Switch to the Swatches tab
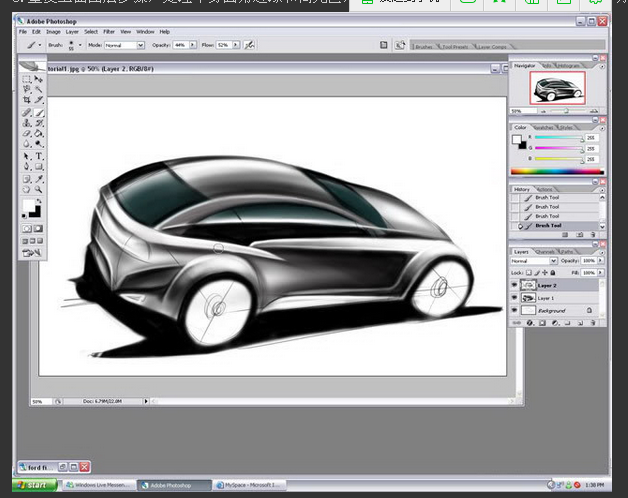 point(544,127)
